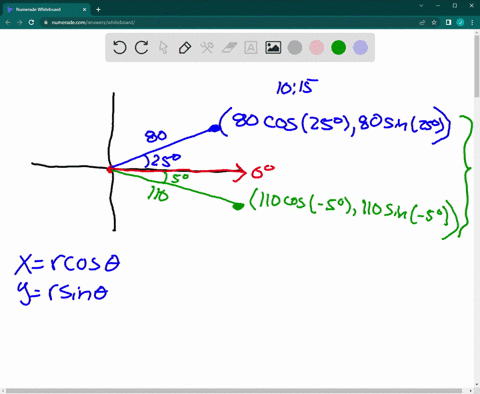Insert an image with picture tool
Screen dimensions: 480x394
(273, 48)
